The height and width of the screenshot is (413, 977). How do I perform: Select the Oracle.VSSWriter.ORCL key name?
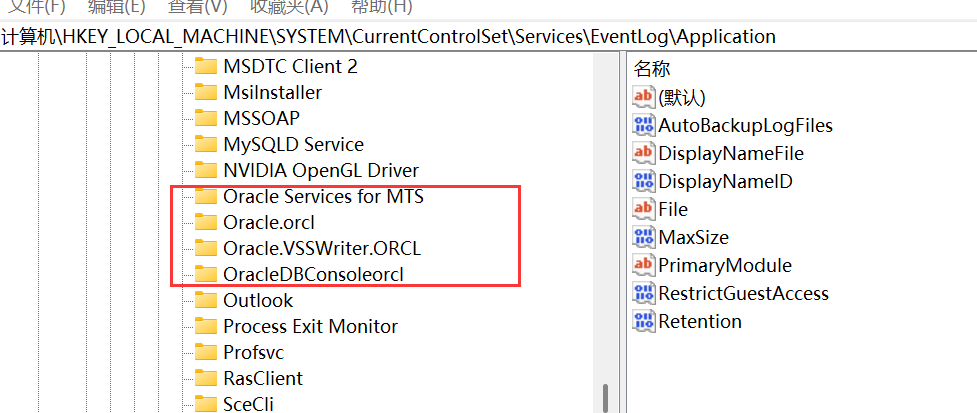click(x=322, y=248)
